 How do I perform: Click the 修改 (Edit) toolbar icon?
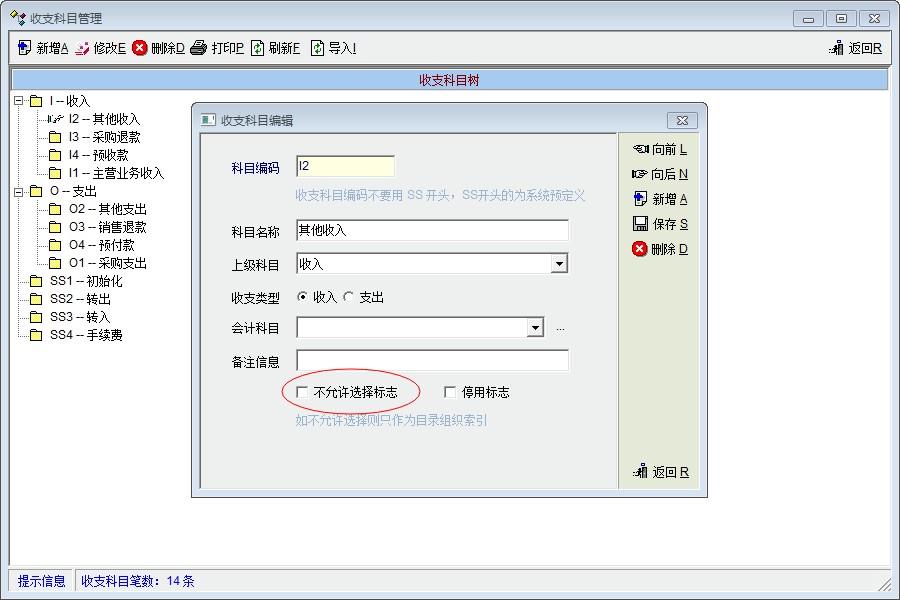coord(82,48)
